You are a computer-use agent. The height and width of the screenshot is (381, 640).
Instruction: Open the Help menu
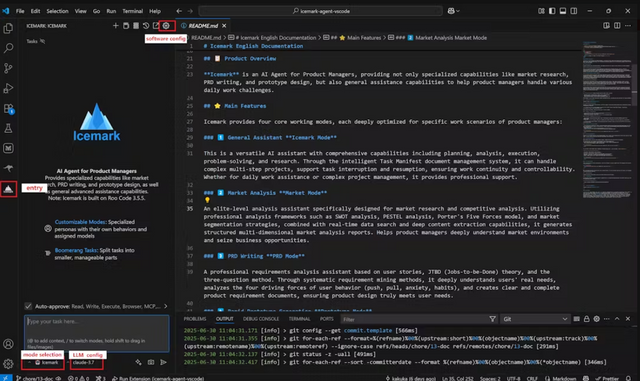click(155, 11)
